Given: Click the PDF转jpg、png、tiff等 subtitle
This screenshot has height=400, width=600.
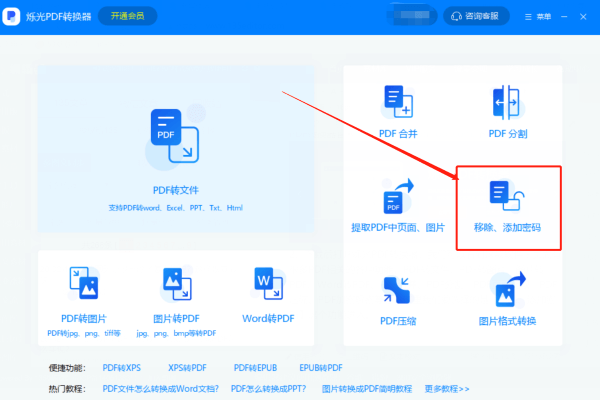Looking at the screenshot, I should pos(84,333).
